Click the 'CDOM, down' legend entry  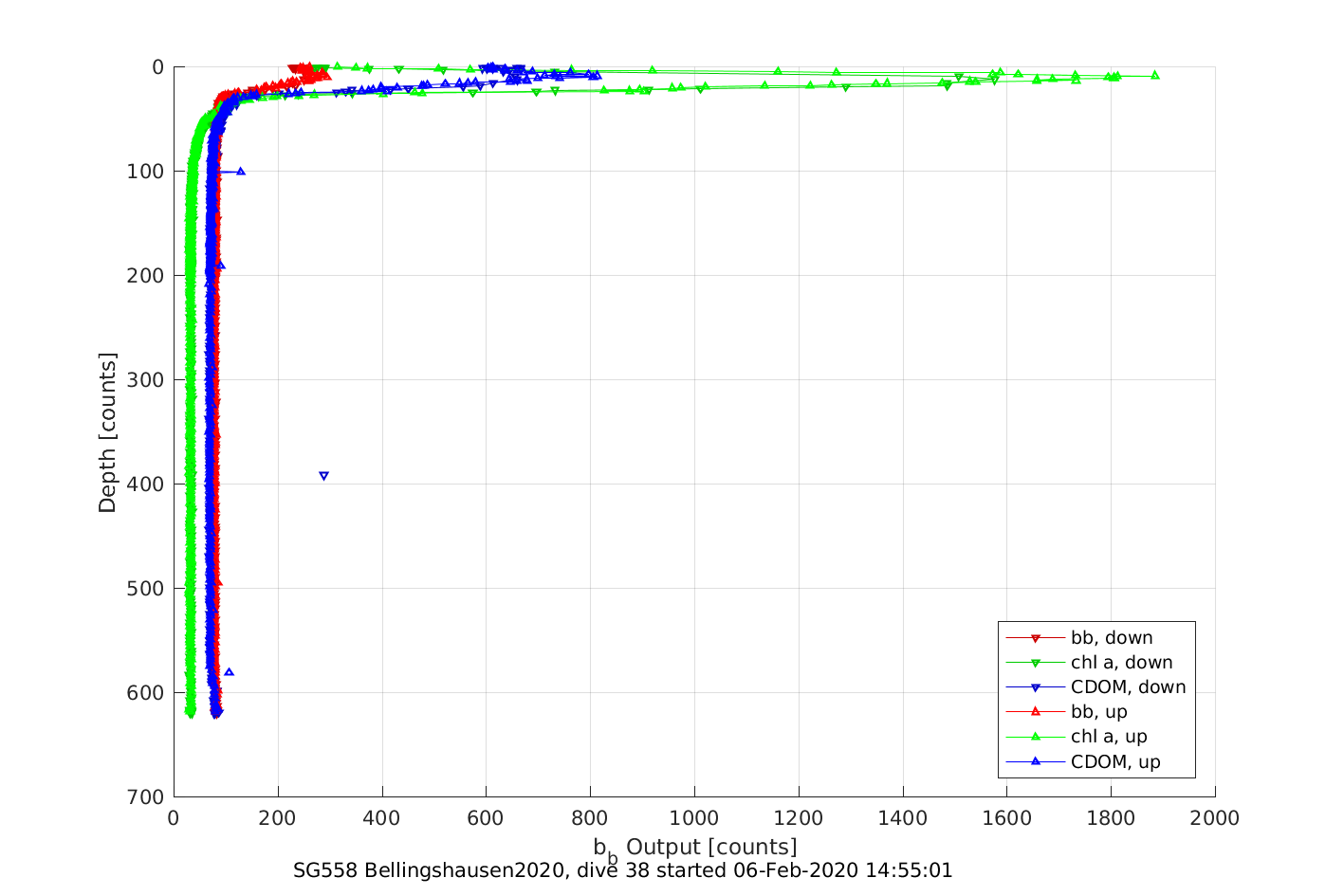(1095, 686)
